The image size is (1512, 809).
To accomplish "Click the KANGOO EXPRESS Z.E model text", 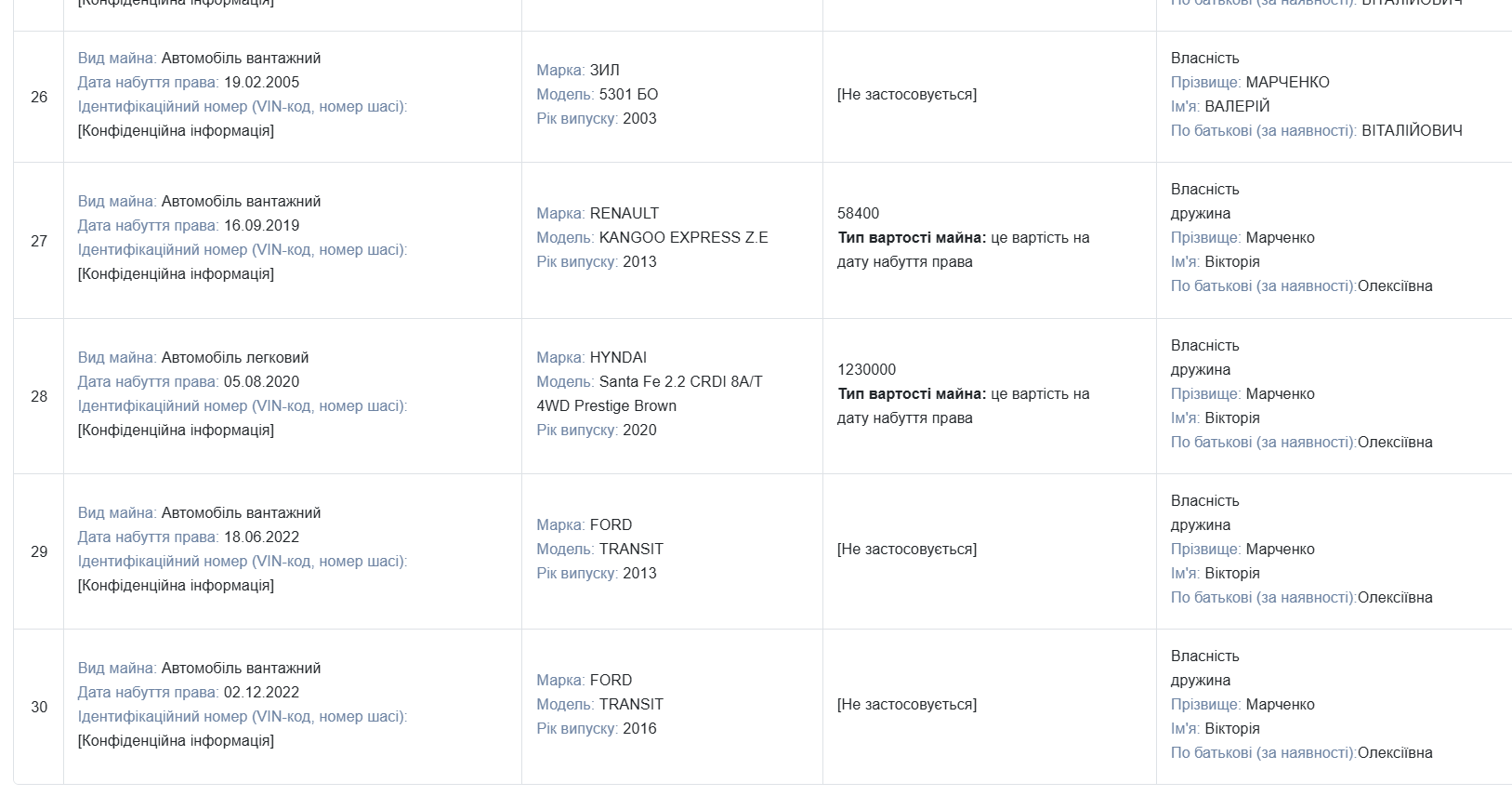I will [x=683, y=237].
